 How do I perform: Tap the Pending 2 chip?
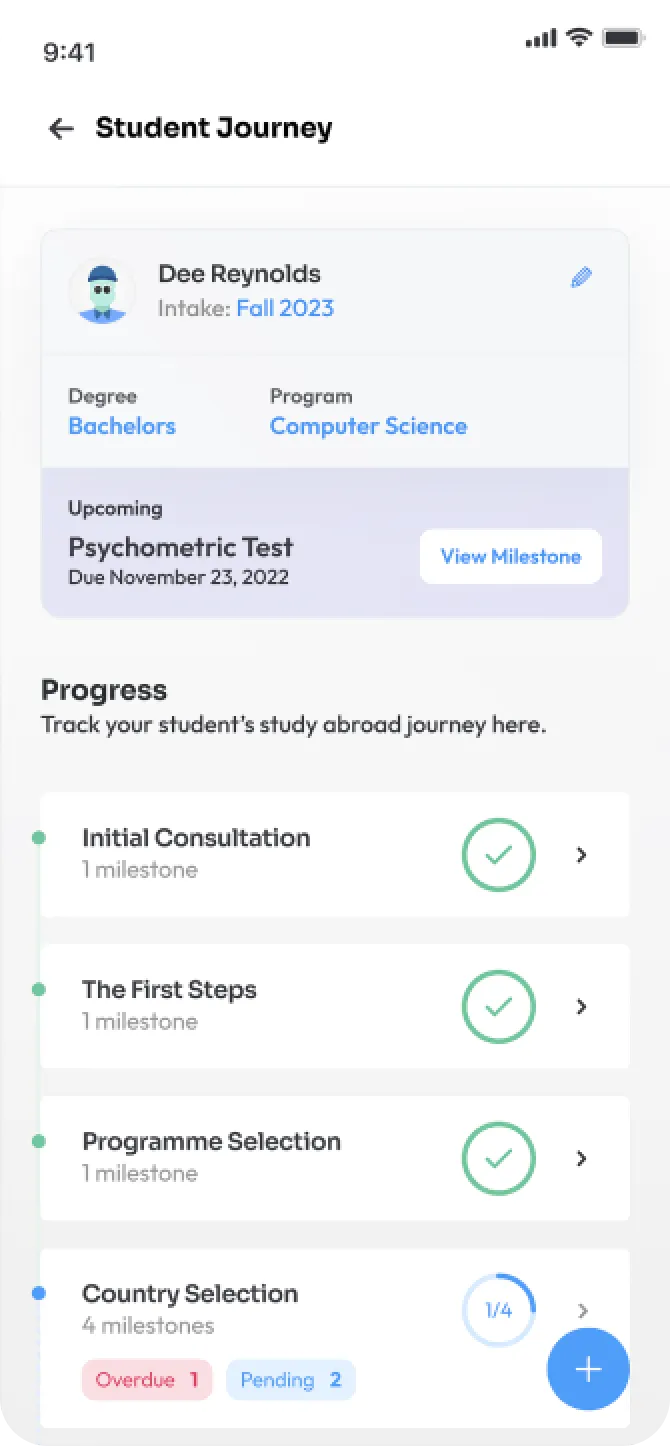tap(290, 1379)
